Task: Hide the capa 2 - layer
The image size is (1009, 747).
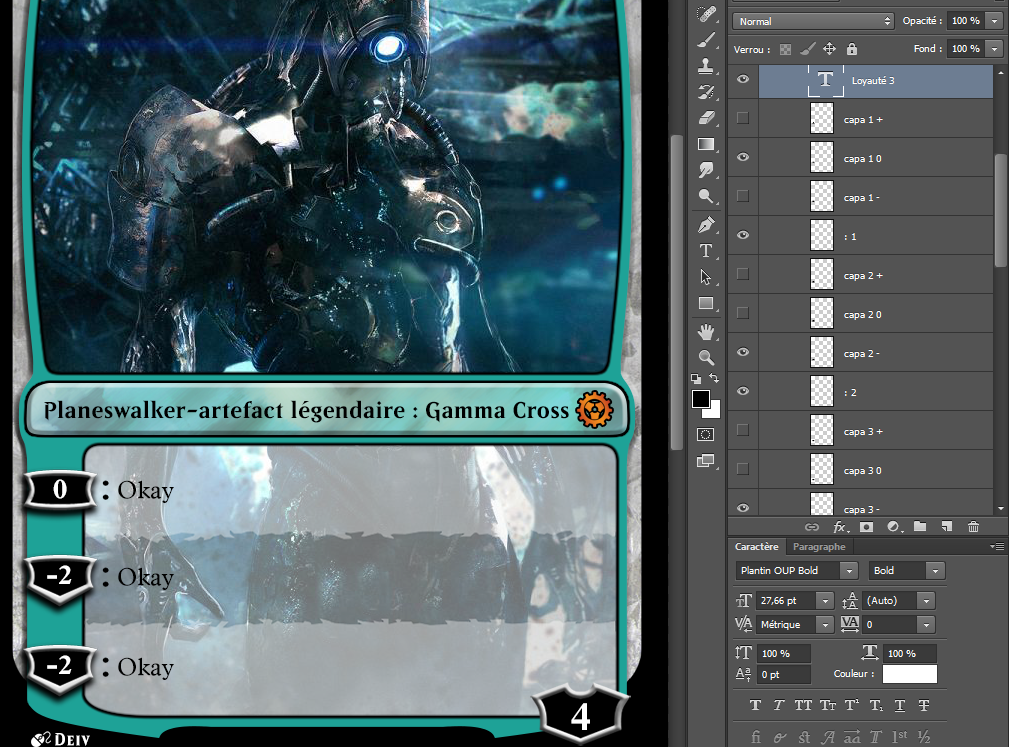Action: click(x=743, y=352)
